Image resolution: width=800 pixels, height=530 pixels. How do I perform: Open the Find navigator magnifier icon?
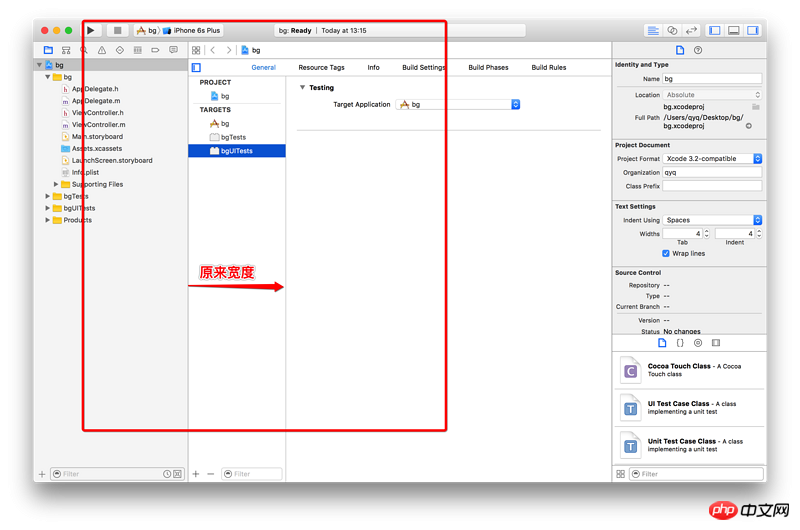point(84,50)
